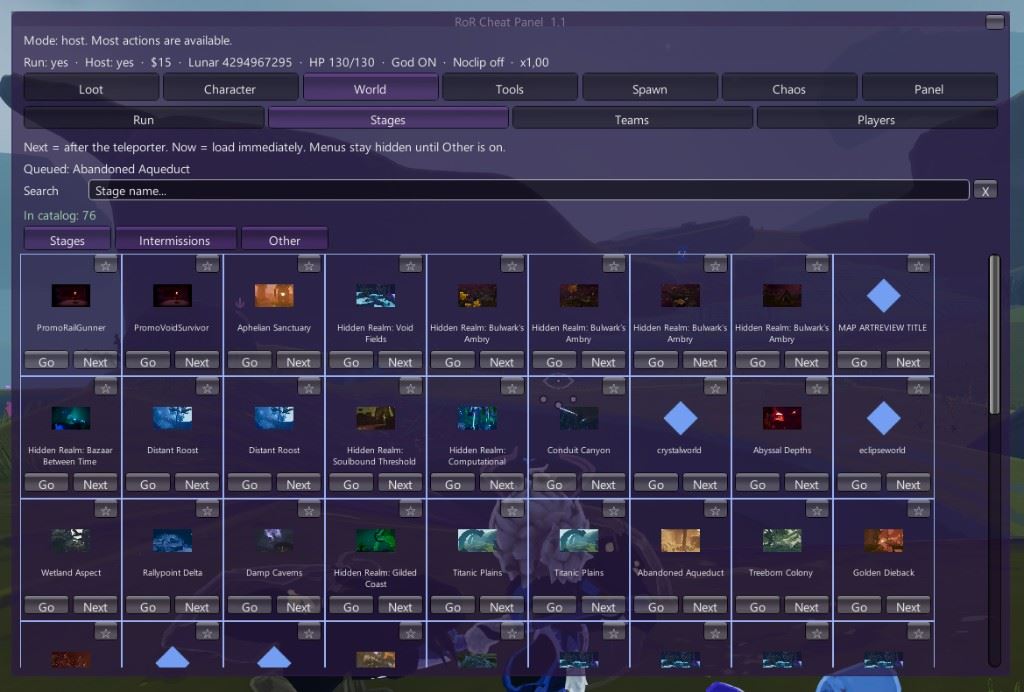
Task: Open the Loot tab
Action: 91,89
